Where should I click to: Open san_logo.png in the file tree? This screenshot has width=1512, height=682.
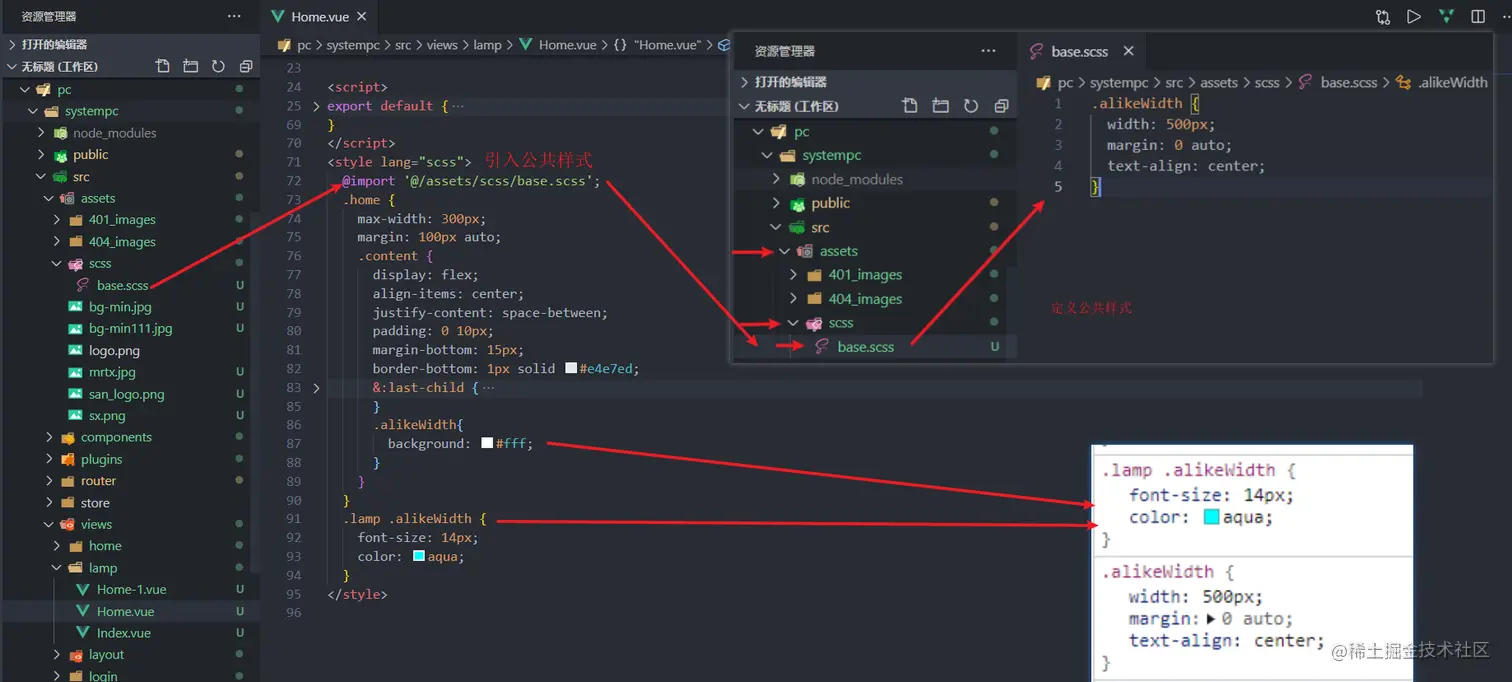[x=126, y=394]
